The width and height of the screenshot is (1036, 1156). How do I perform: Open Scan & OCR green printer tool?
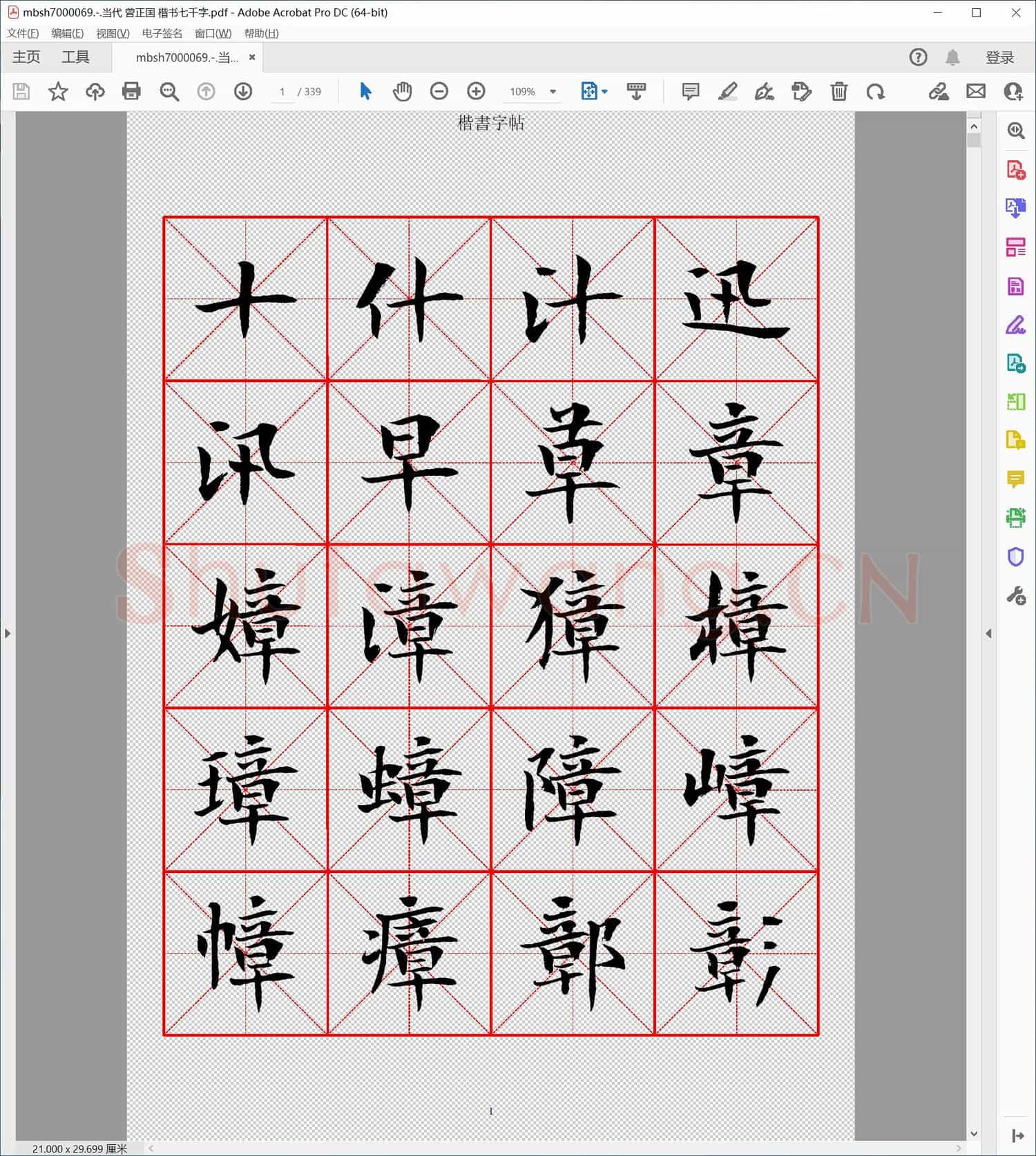[x=1015, y=517]
